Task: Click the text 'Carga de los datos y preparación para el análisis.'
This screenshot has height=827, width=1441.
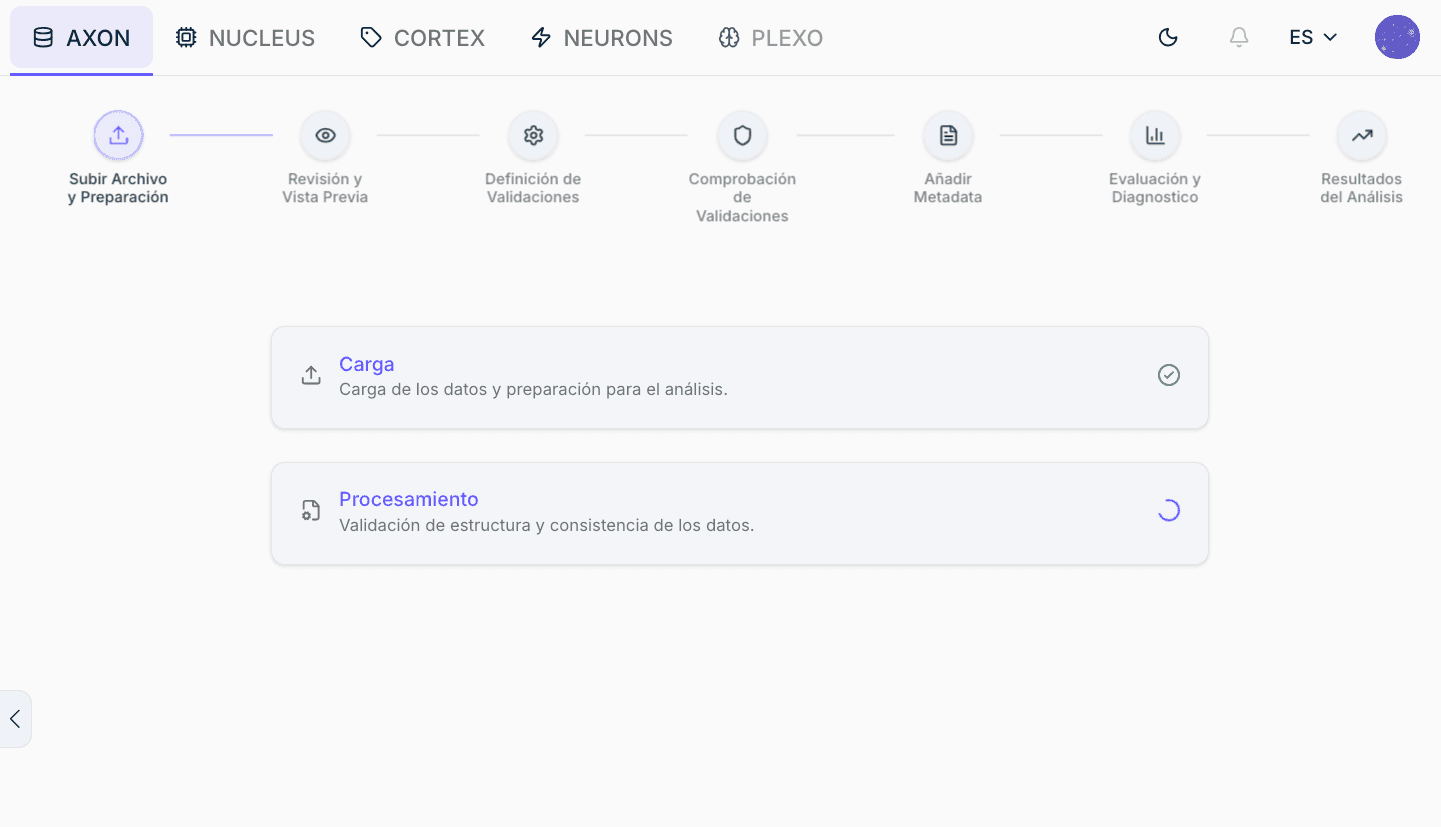Action: tap(533, 389)
